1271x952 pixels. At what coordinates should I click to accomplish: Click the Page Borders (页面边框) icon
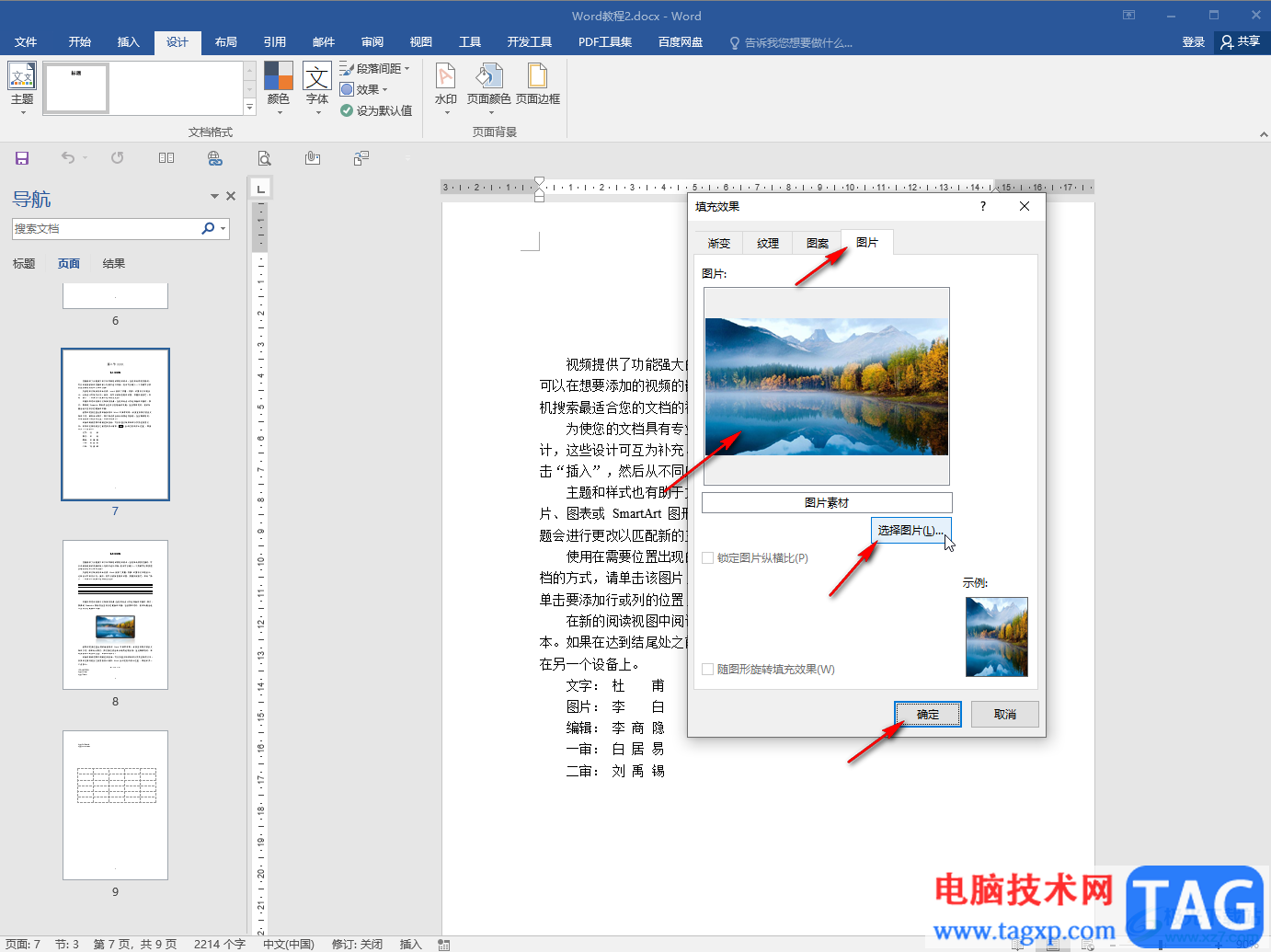[x=537, y=78]
